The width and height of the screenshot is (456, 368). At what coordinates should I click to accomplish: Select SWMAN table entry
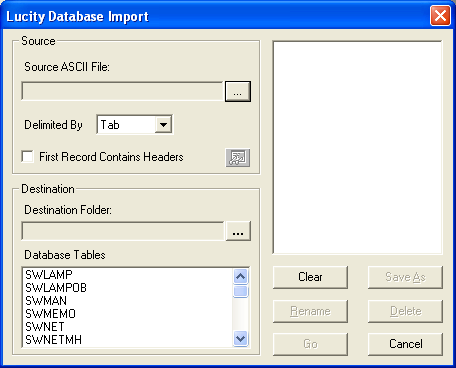[x=46, y=301]
